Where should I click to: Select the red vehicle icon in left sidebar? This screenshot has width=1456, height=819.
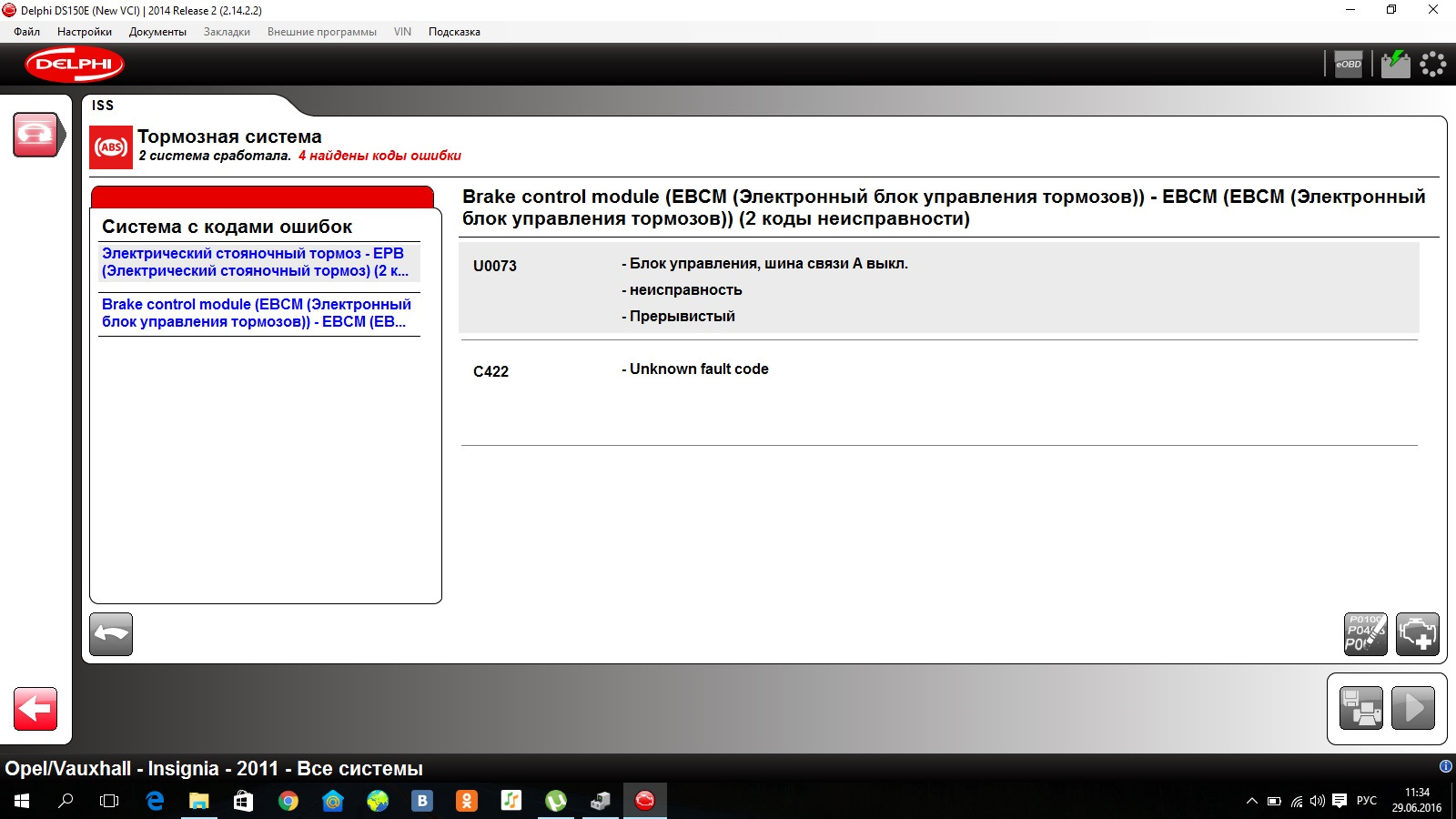pyautogui.click(x=37, y=135)
